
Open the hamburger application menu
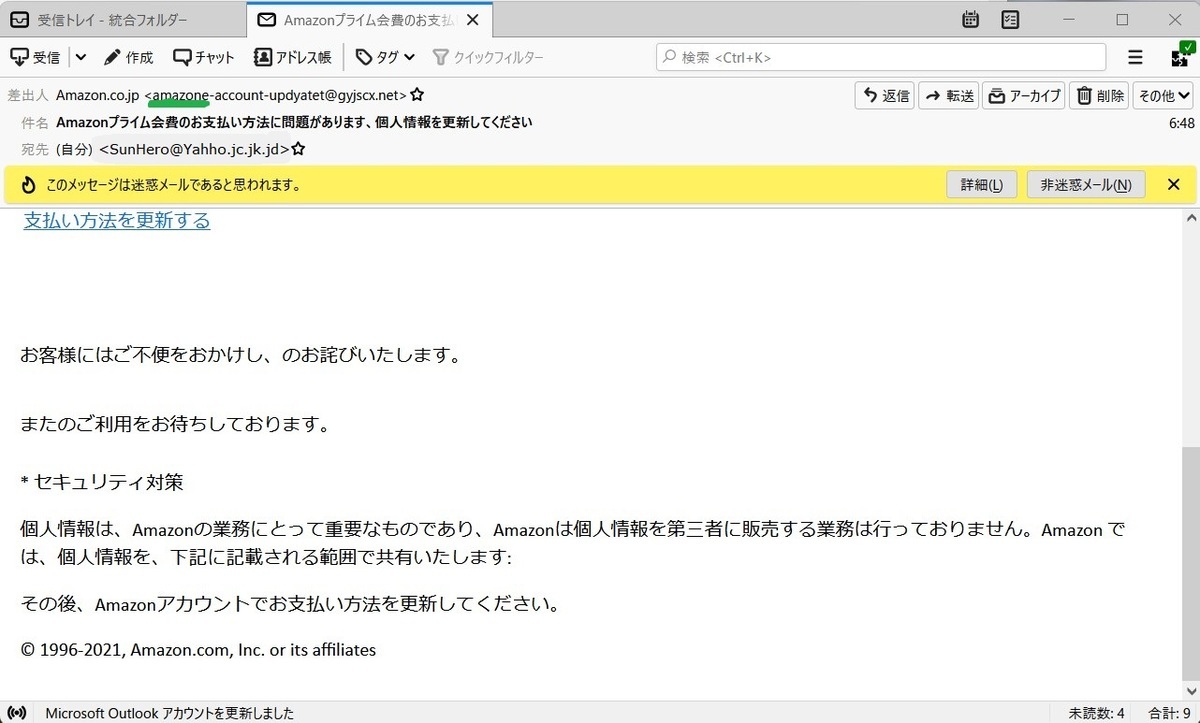[x=1135, y=57]
